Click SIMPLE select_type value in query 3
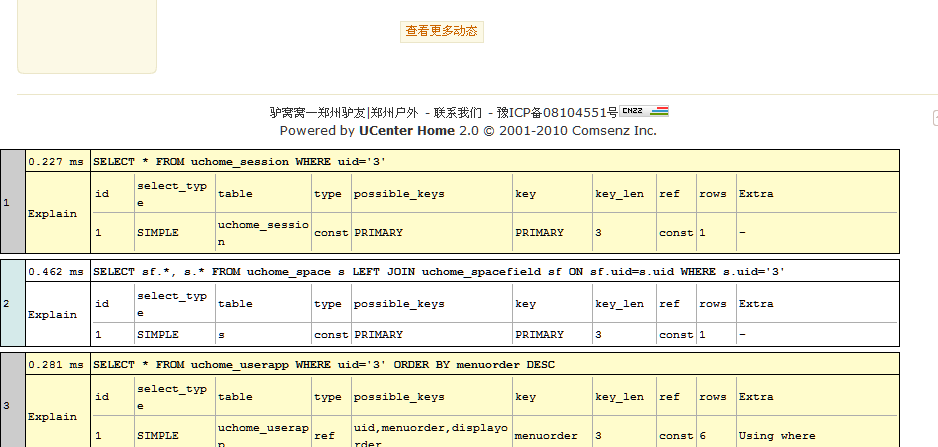938x447 pixels. pos(158,436)
